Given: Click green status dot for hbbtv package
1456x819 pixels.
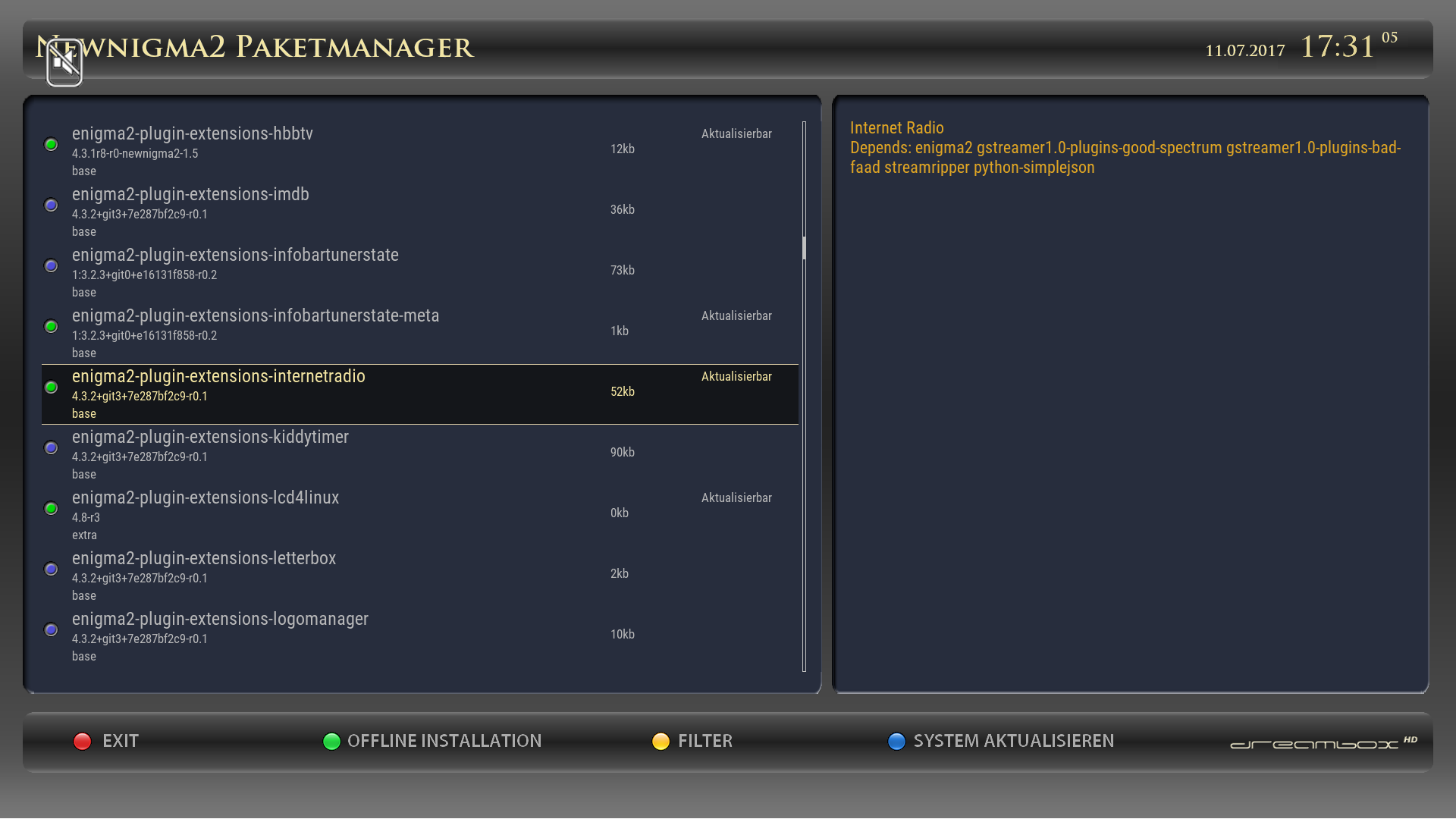Looking at the screenshot, I should [51, 144].
